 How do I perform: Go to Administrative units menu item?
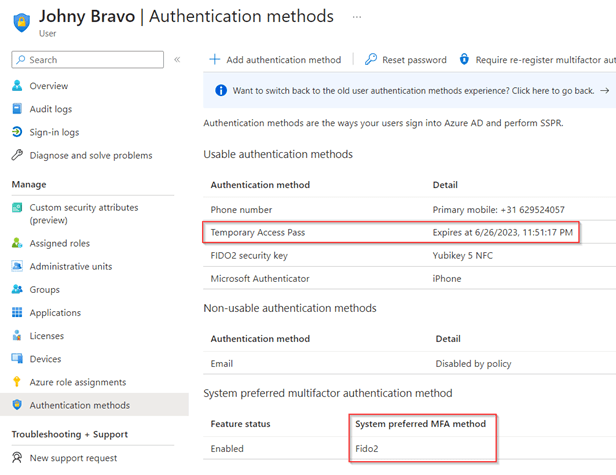click(x=70, y=267)
